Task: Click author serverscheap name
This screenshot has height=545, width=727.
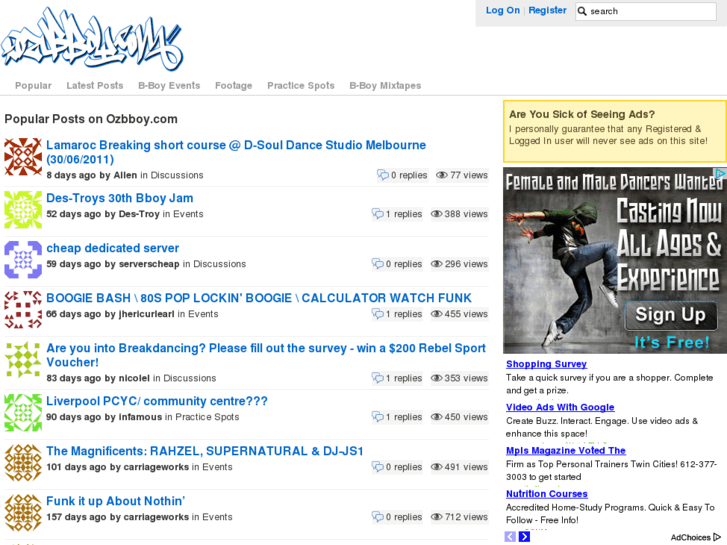Action: pos(149,264)
